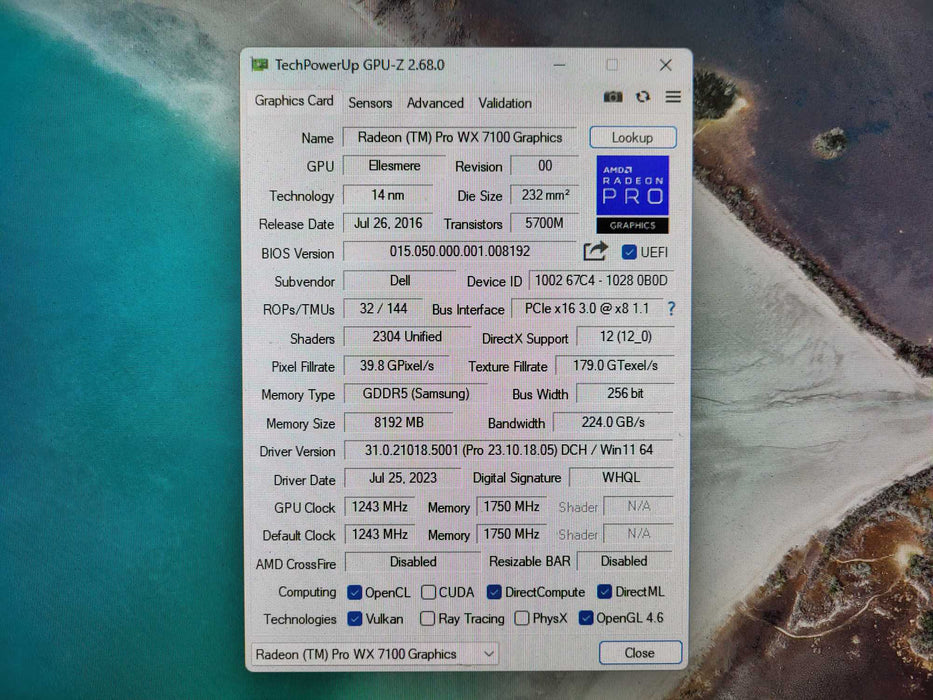Open the Validation tab
Viewport: 933px width, 700px height.
[x=505, y=103]
